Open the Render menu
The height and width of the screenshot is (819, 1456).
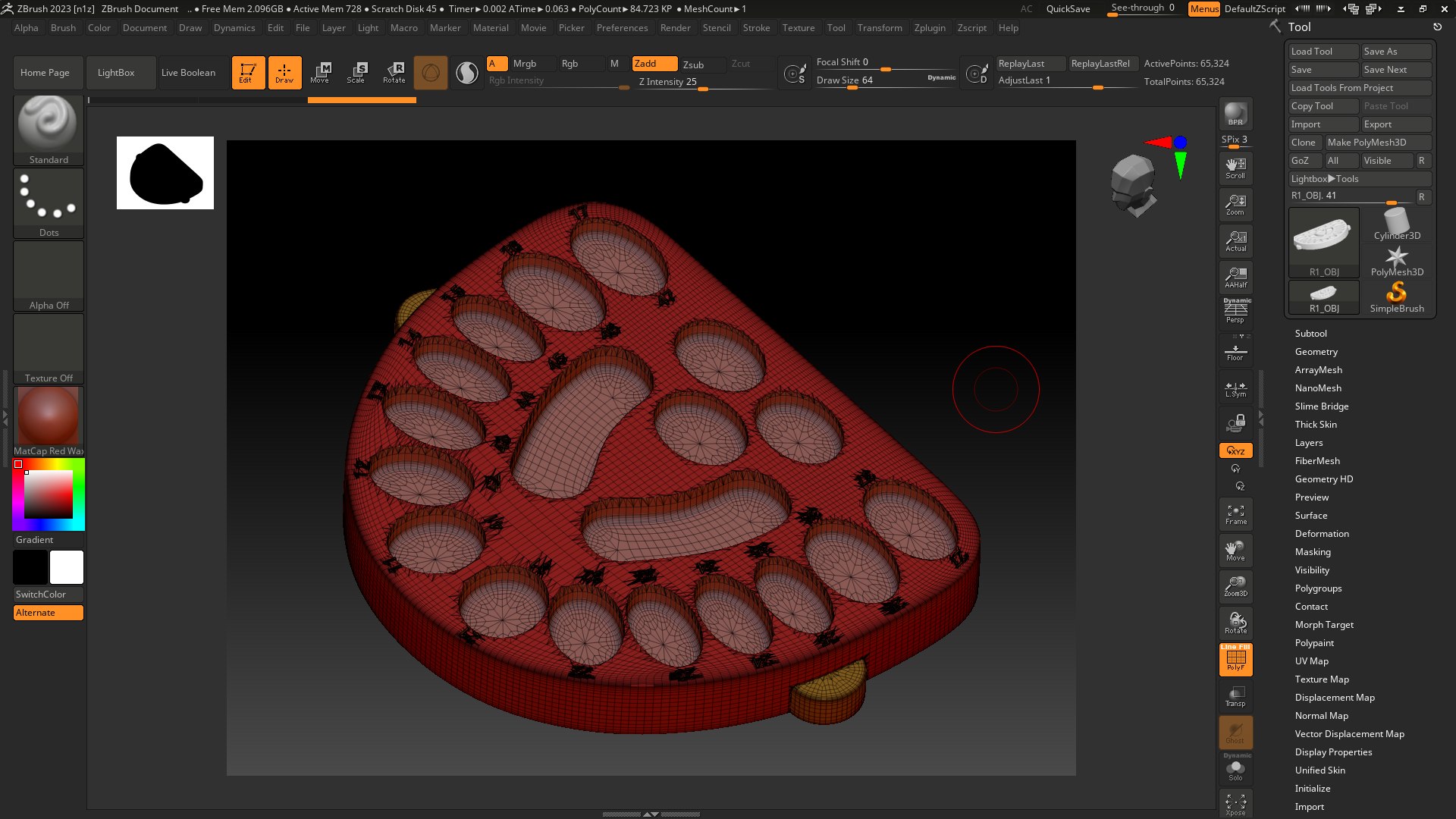(675, 28)
